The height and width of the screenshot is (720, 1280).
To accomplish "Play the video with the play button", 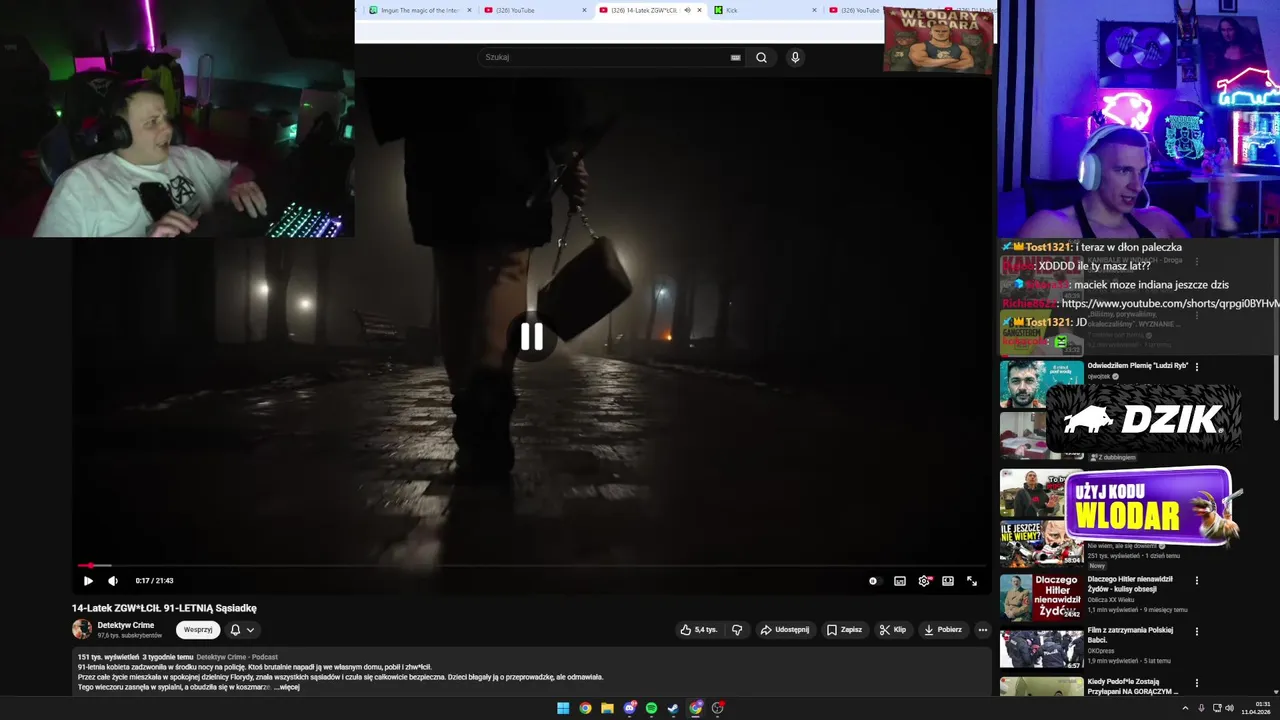I will [88, 581].
